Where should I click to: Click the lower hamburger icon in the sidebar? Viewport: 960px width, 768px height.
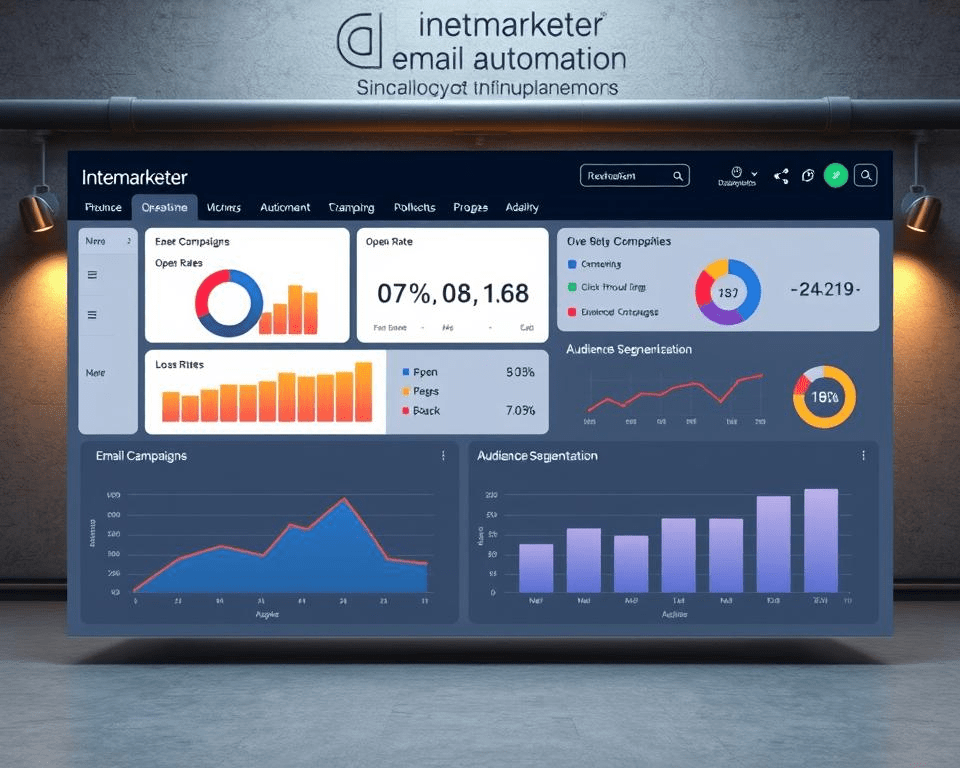pyautogui.click(x=92, y=315)
